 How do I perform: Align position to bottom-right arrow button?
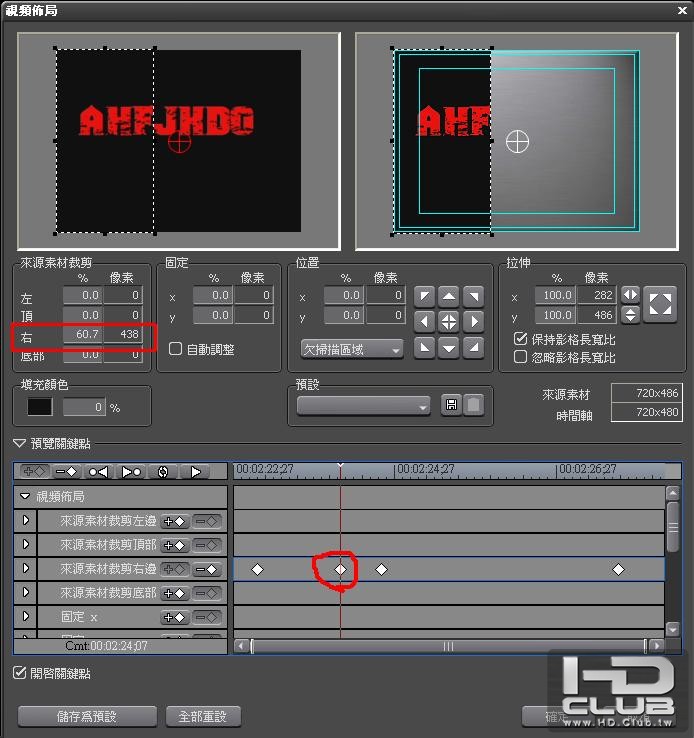tap(473, 347)
